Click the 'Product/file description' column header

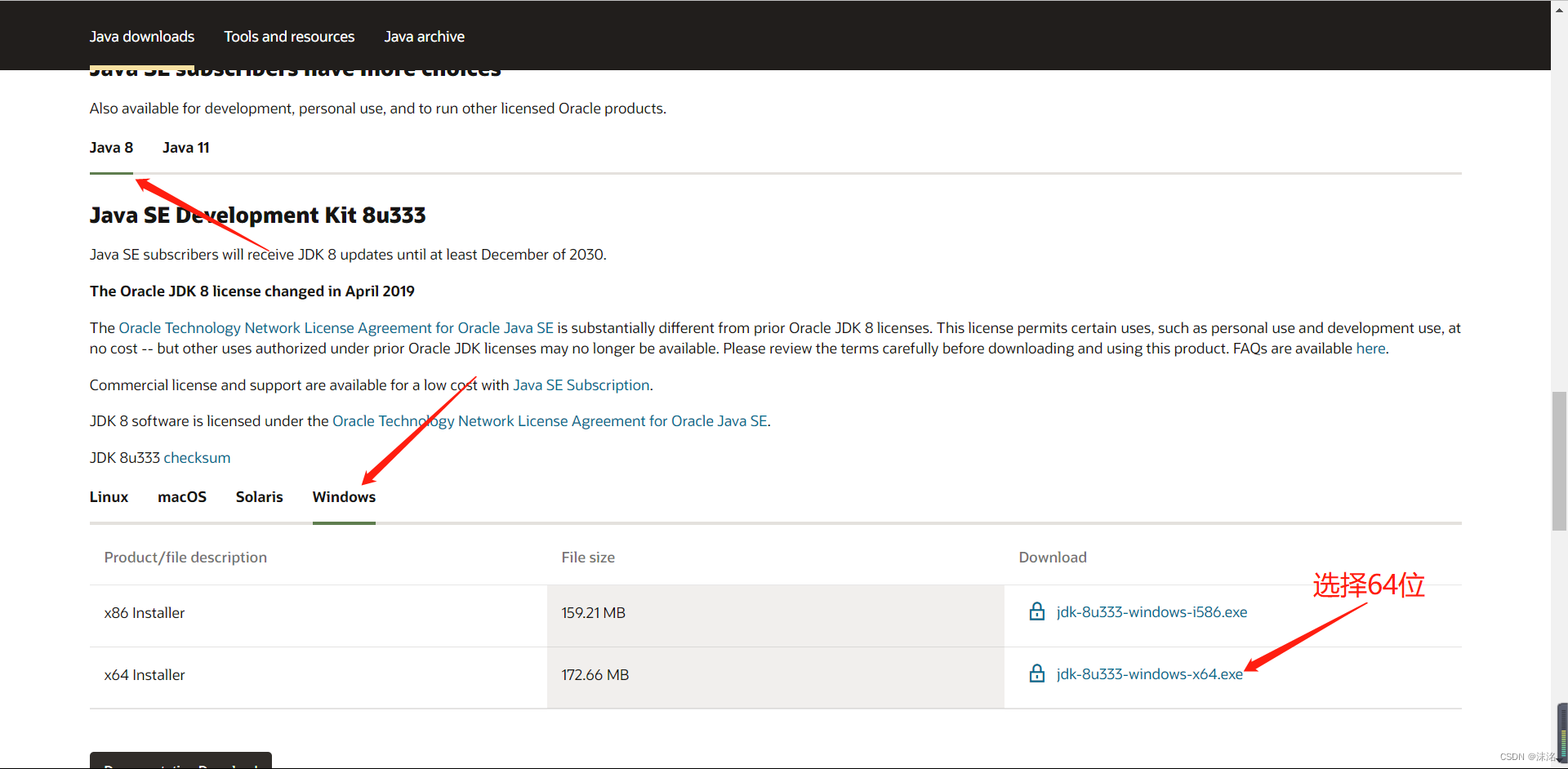[185, 558]
